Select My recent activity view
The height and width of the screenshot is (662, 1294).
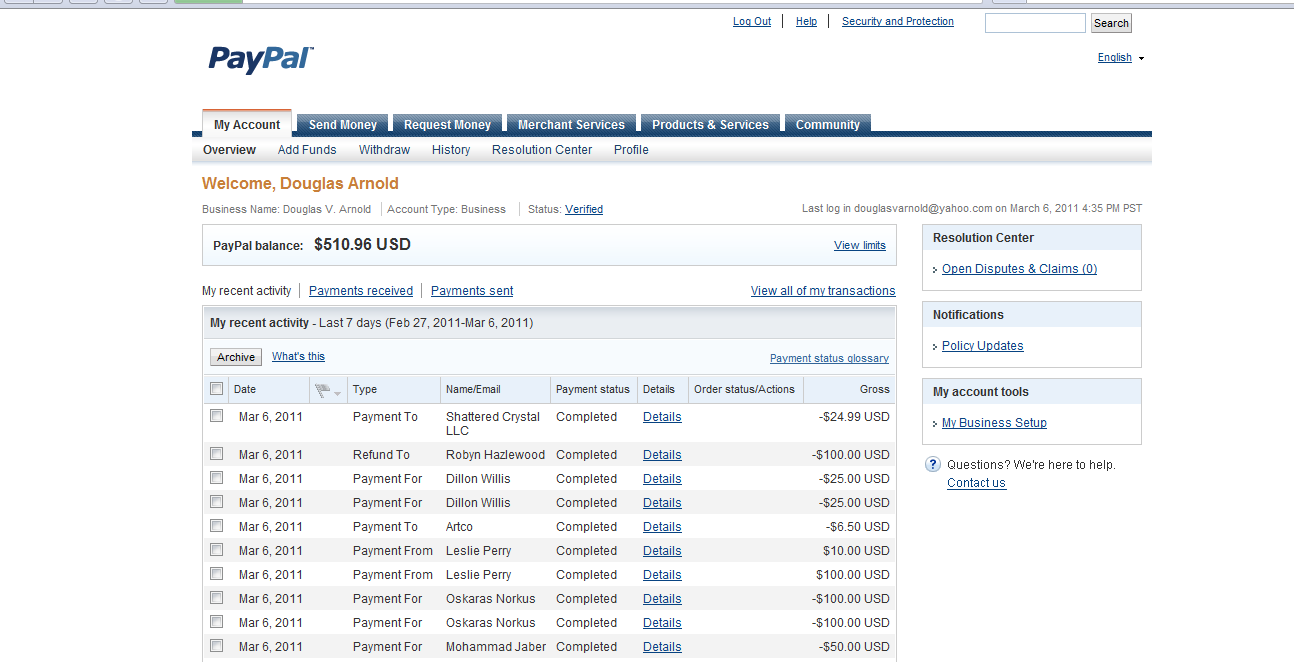click(x=246, y=291)
